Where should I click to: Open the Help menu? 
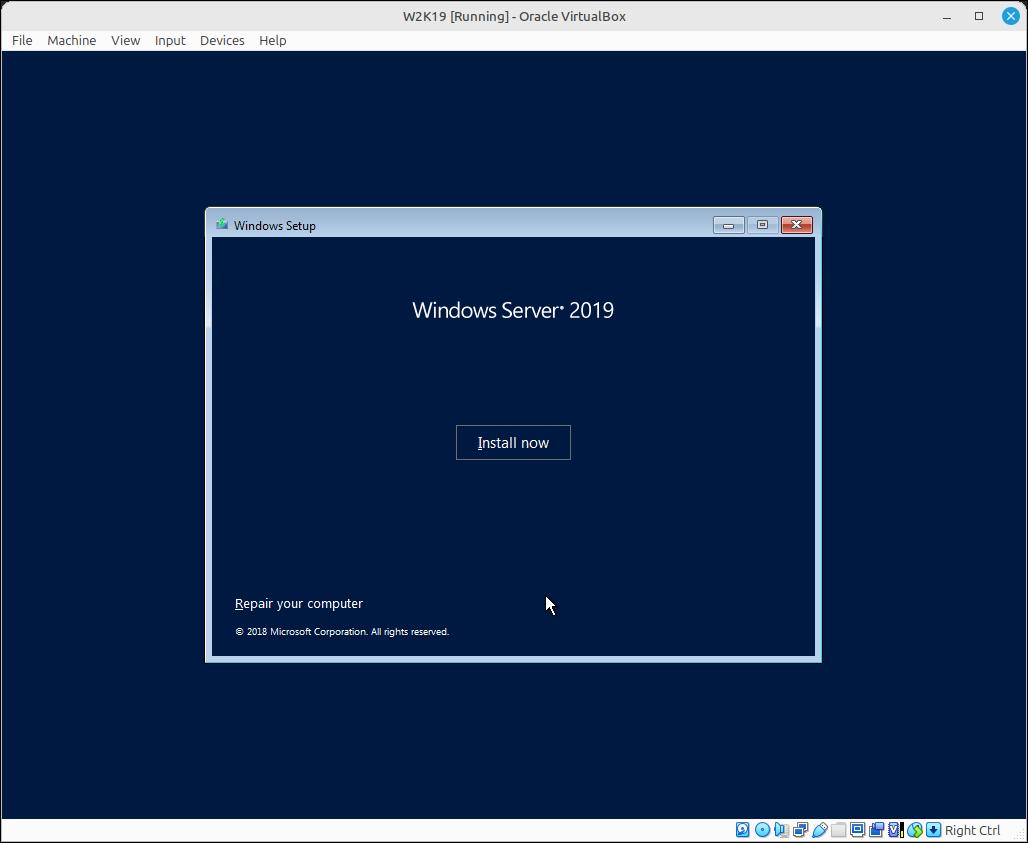(x=273, y=41)
